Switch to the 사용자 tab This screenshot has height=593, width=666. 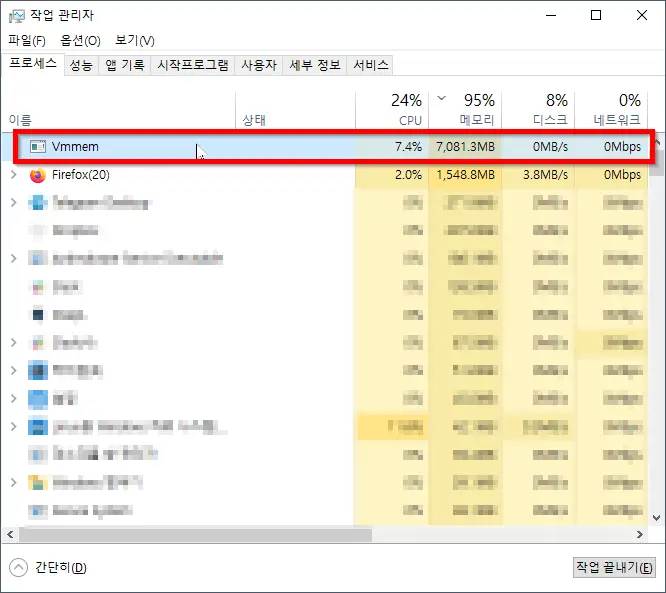pyautogui.click(x=259, y=65)
